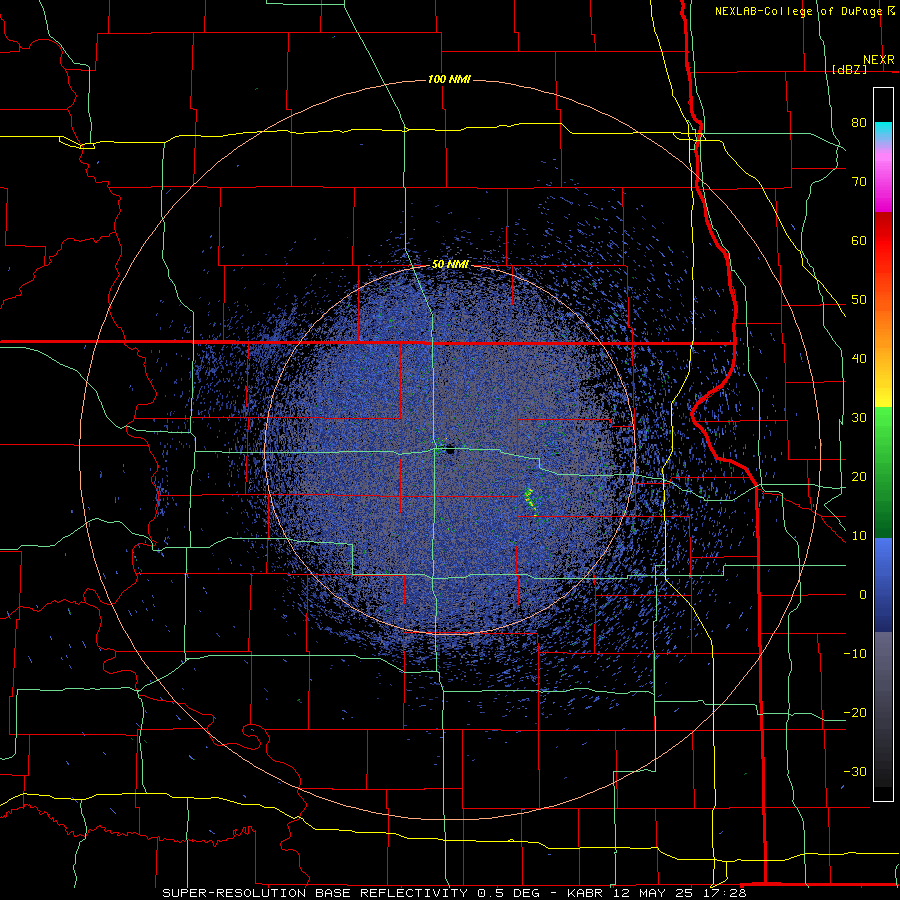The height and width of the screenshot is (900, 900).
Task: Click the 60 value on the dBZ scale
Action: point(859,240)
